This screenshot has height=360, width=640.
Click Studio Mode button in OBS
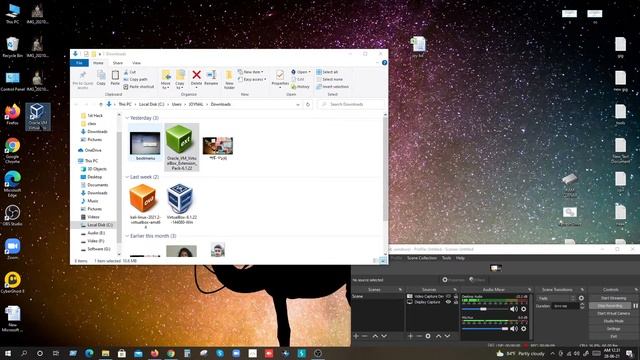613,321
